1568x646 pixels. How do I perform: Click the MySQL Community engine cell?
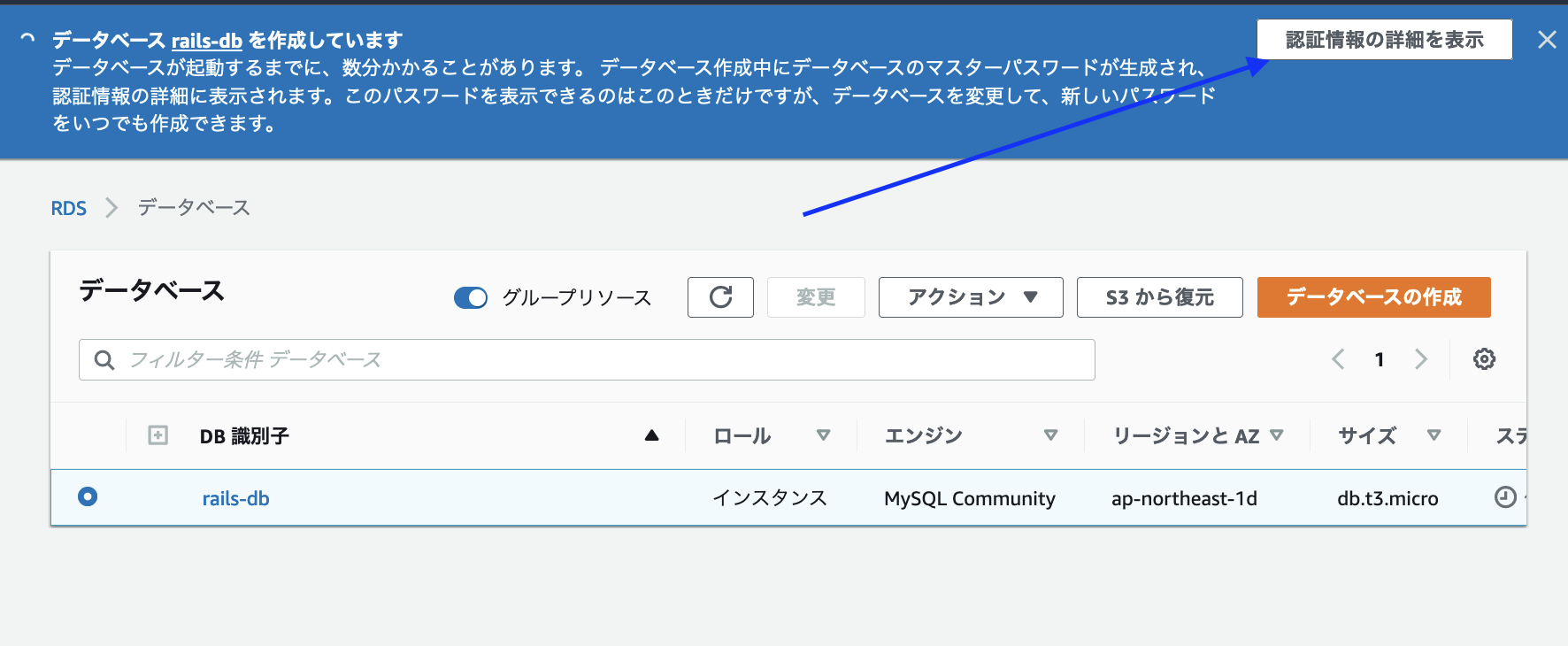tap(970, 498)
